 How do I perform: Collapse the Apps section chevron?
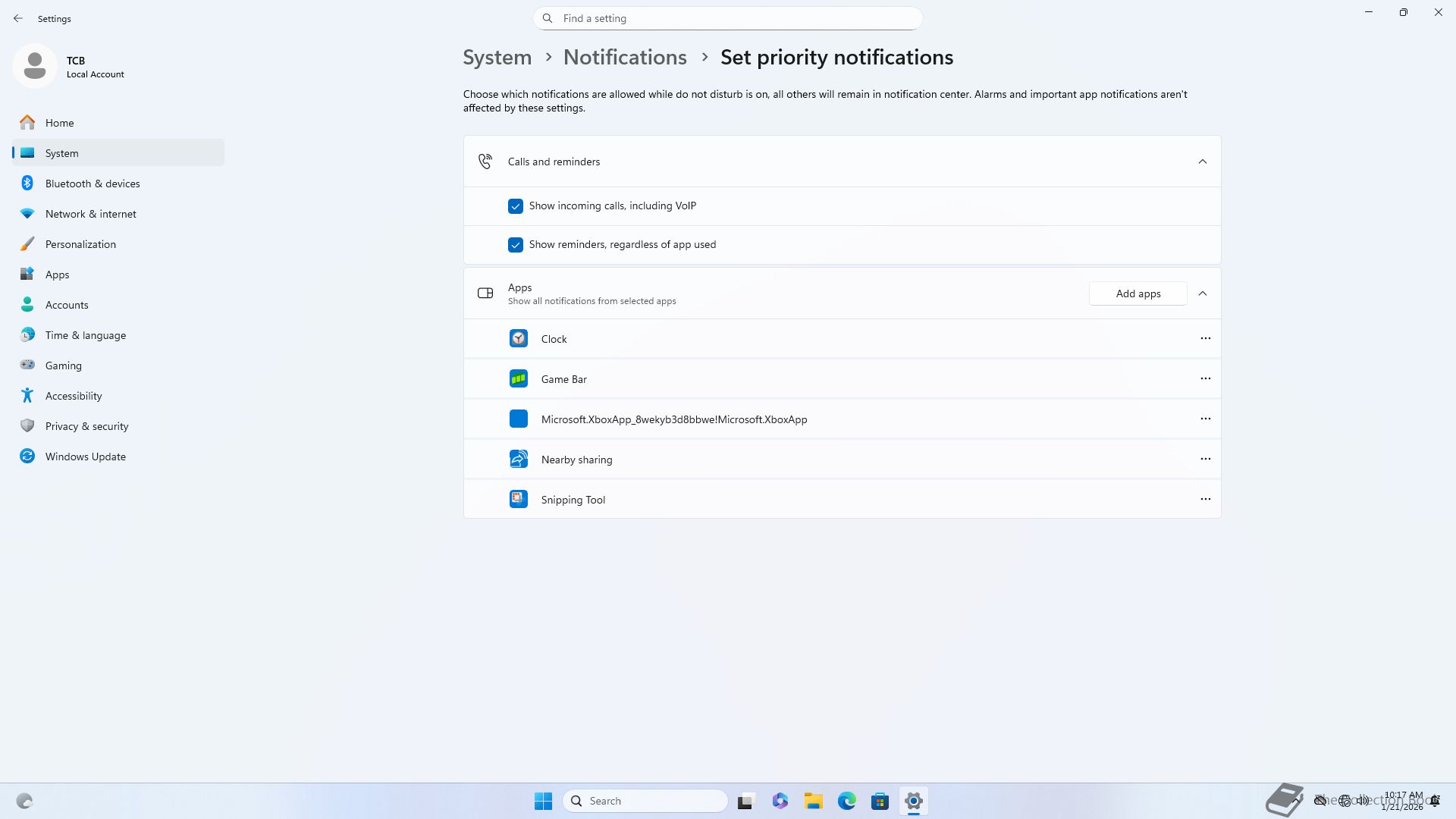pos(1202,293)
